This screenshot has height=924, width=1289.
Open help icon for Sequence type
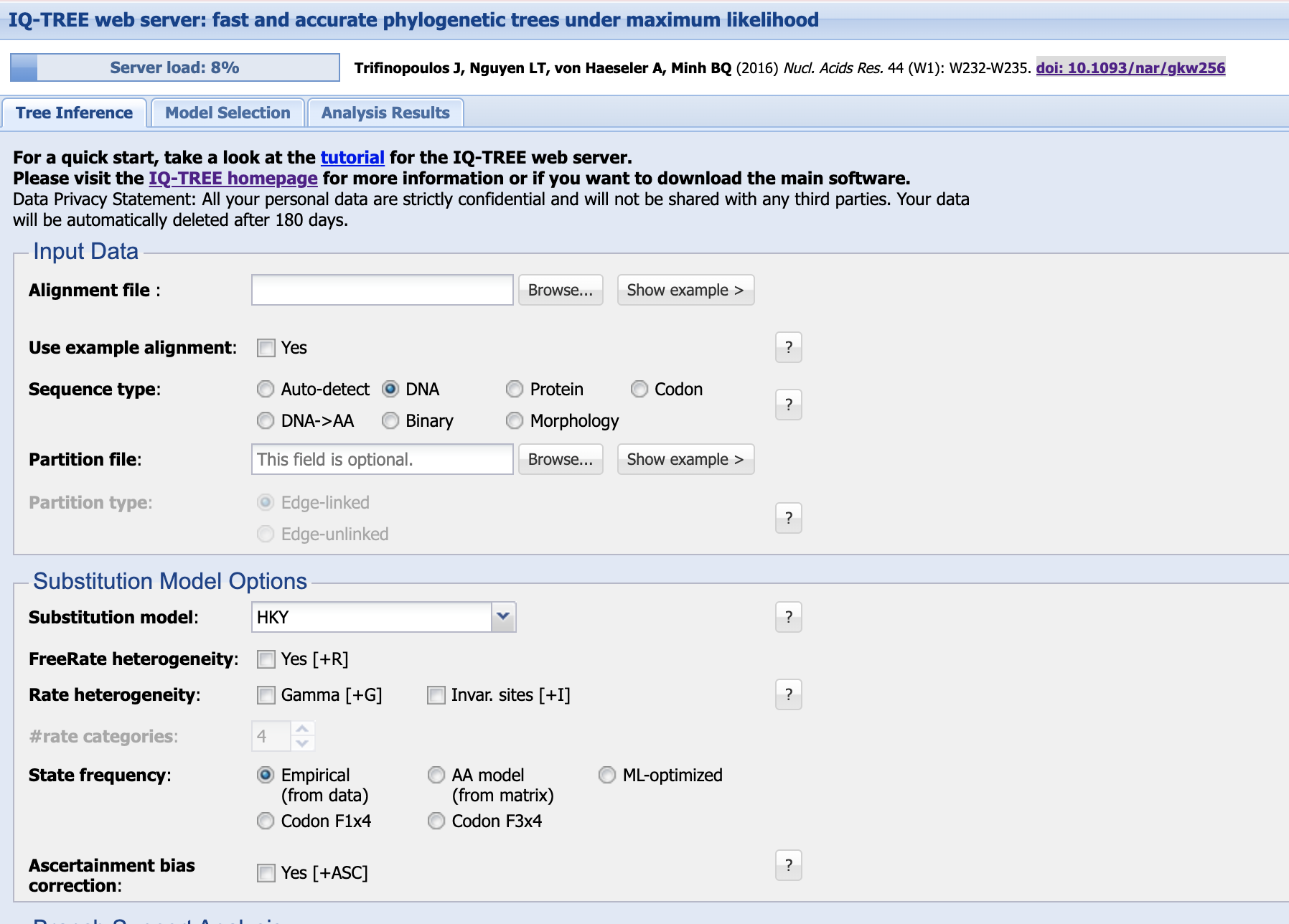(788, 405)
